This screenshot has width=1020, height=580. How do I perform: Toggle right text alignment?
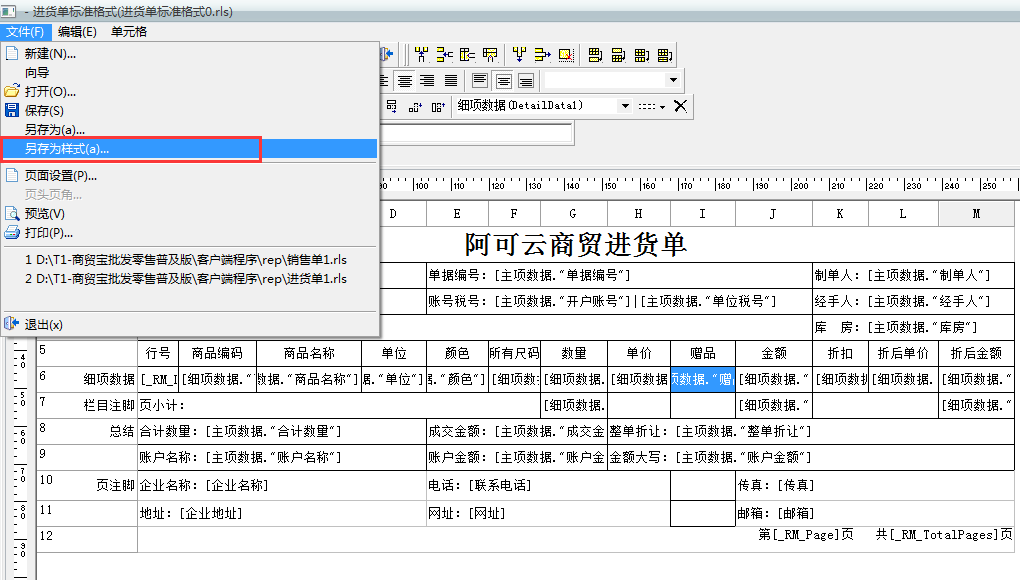(x=428, y=81)
